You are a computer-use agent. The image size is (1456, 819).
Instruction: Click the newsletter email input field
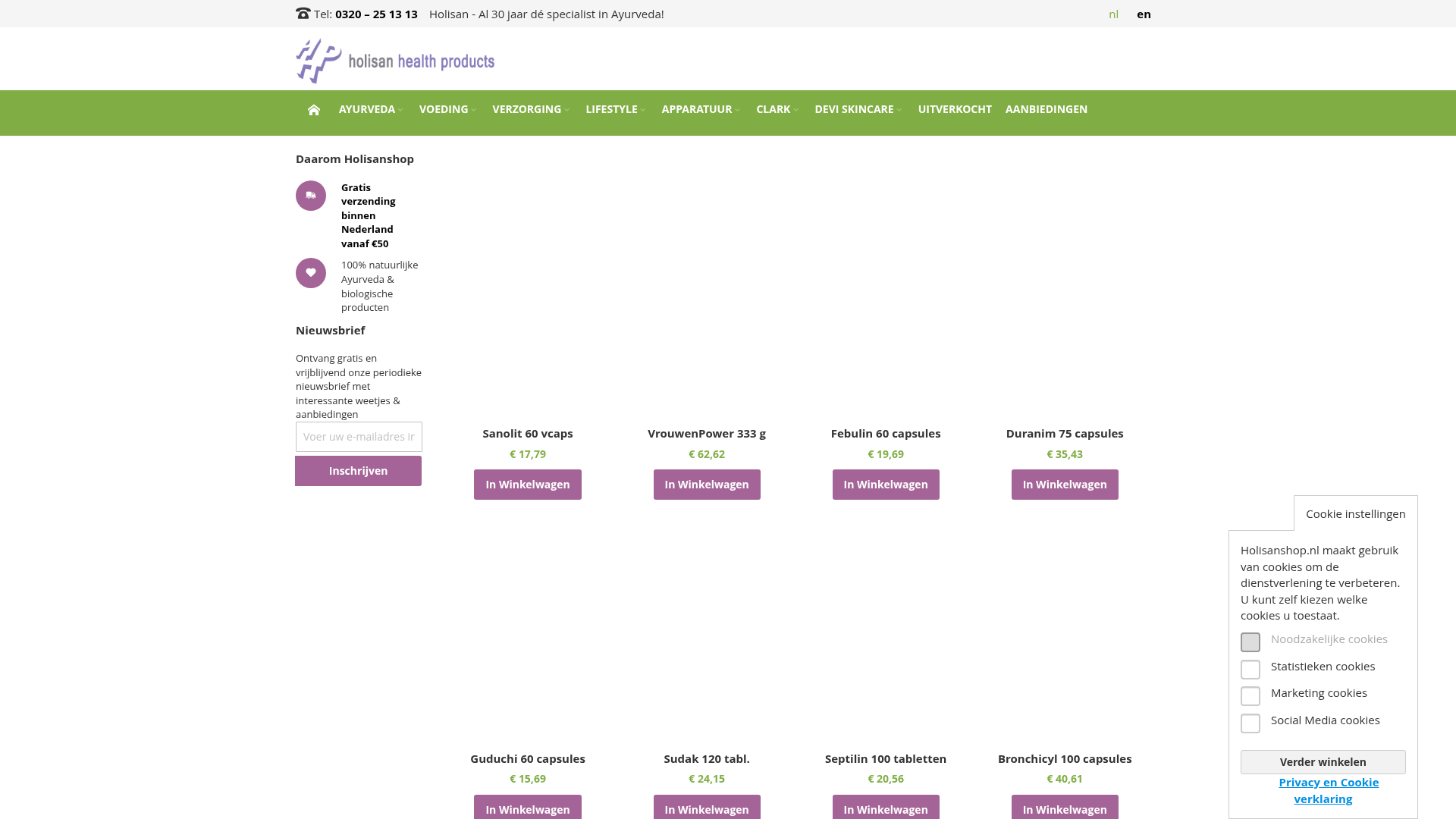click(359, 437)
